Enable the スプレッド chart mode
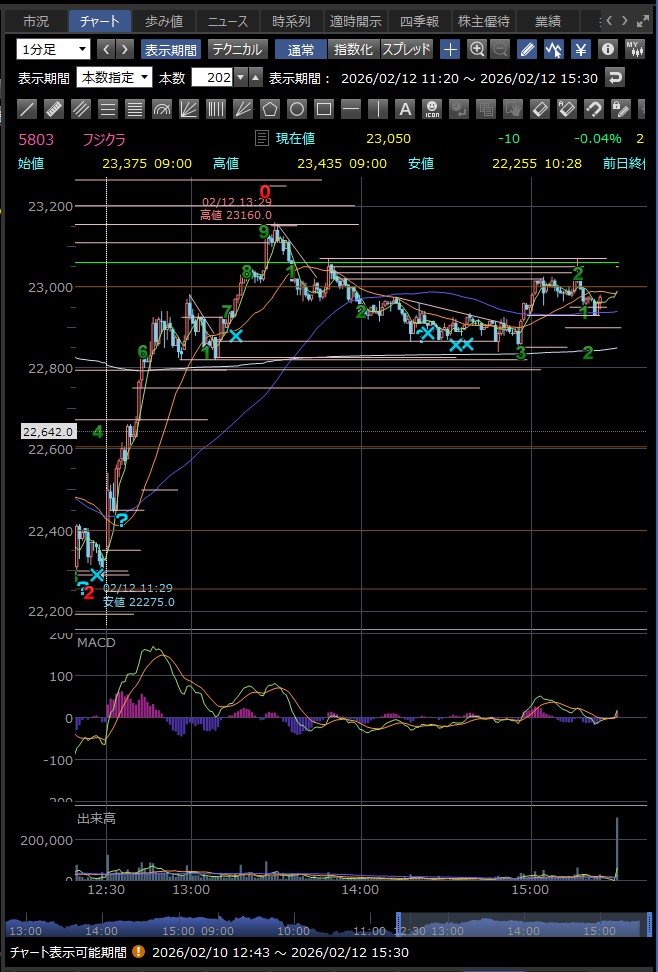Screen dimensions: 658x972 tap(407, 49)
